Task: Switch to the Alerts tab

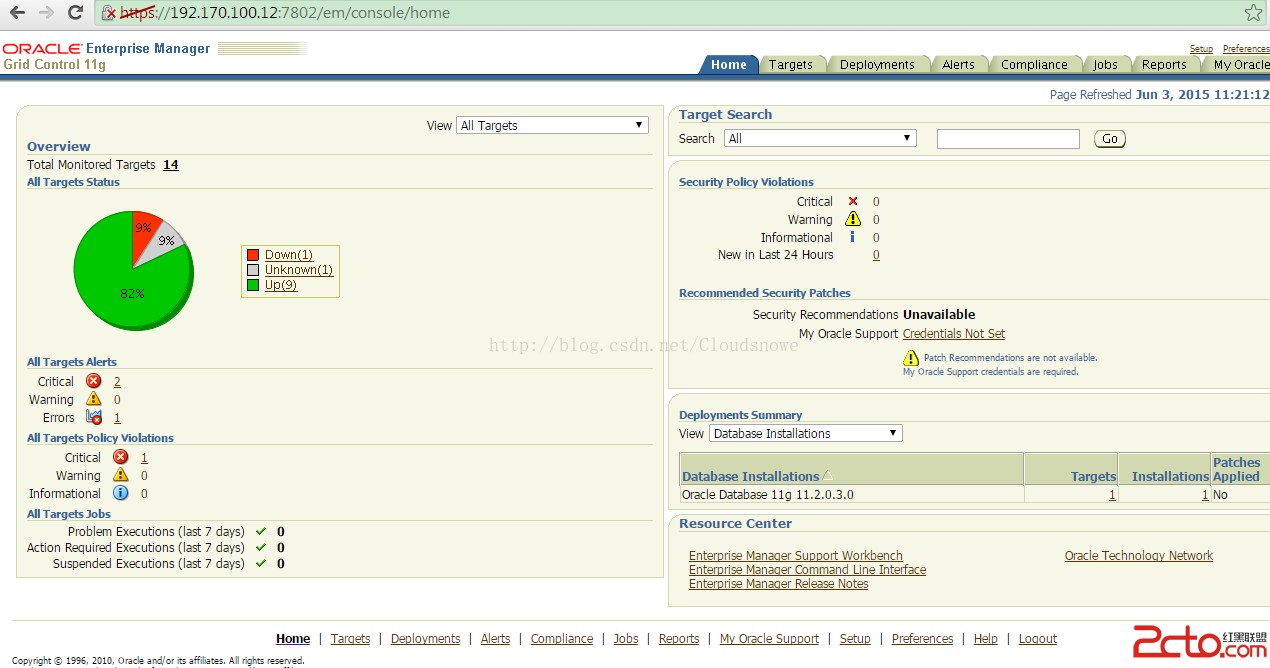Action: click(x=958, y=64)
